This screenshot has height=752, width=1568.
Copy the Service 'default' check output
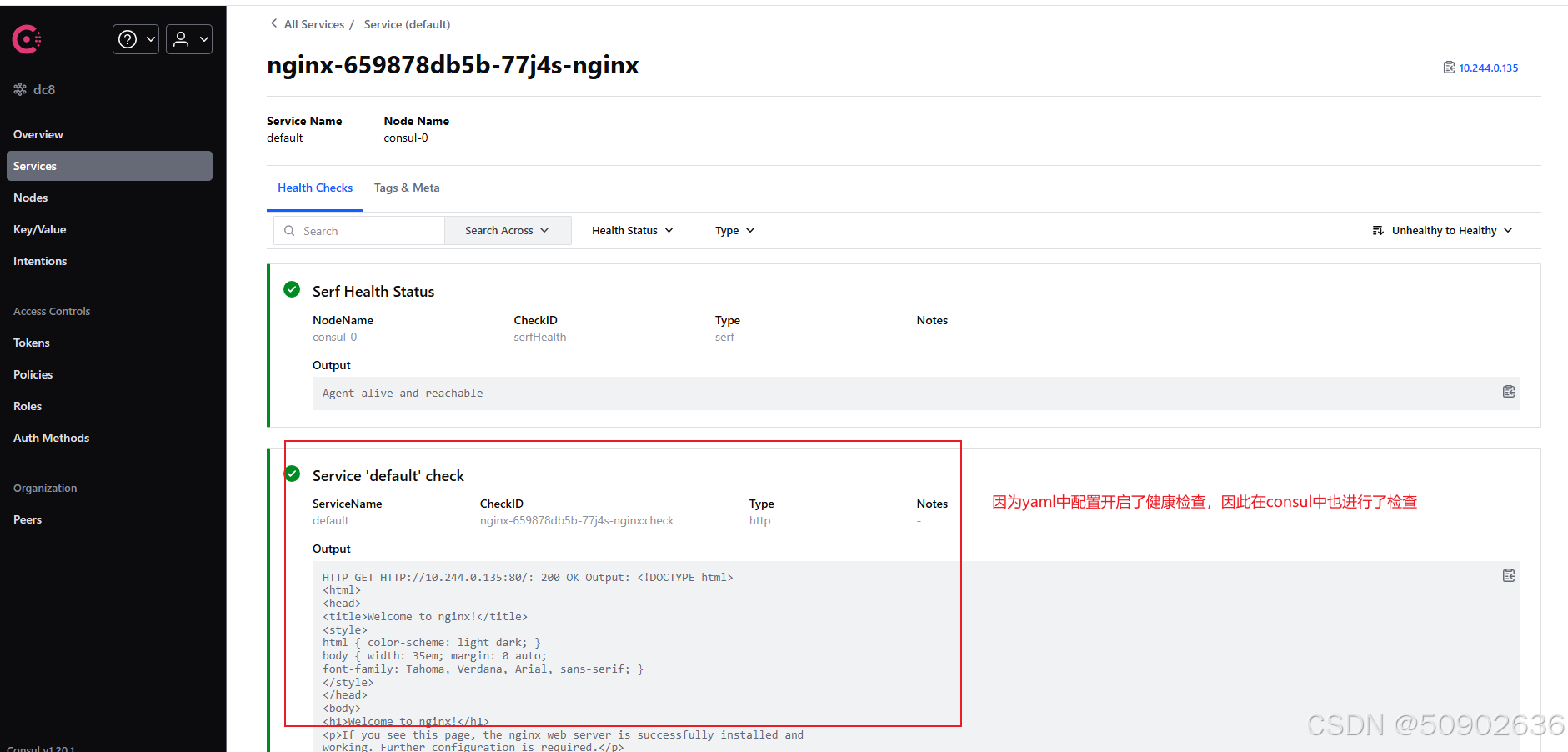point(1508,574)
